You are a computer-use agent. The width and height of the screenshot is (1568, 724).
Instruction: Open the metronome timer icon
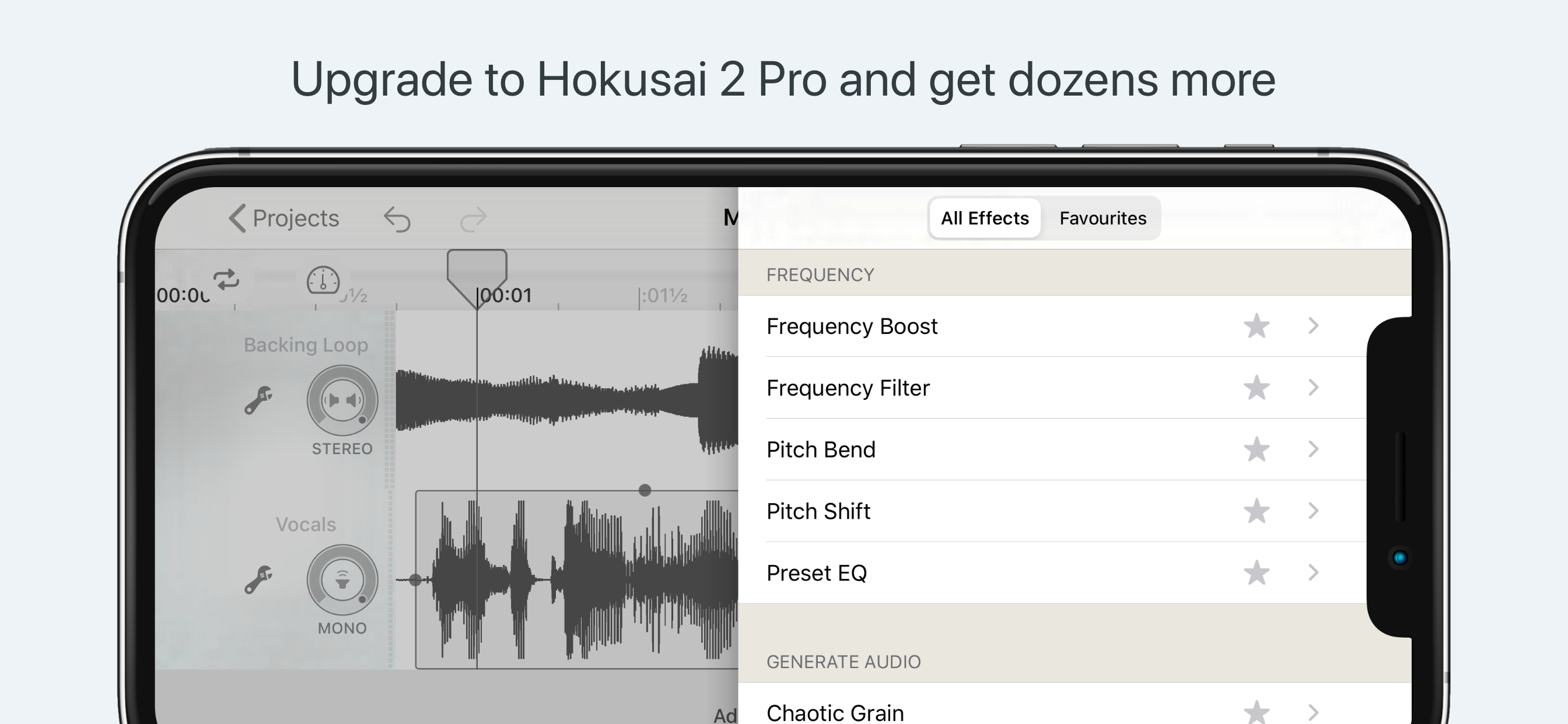click(x=323, y=280)
